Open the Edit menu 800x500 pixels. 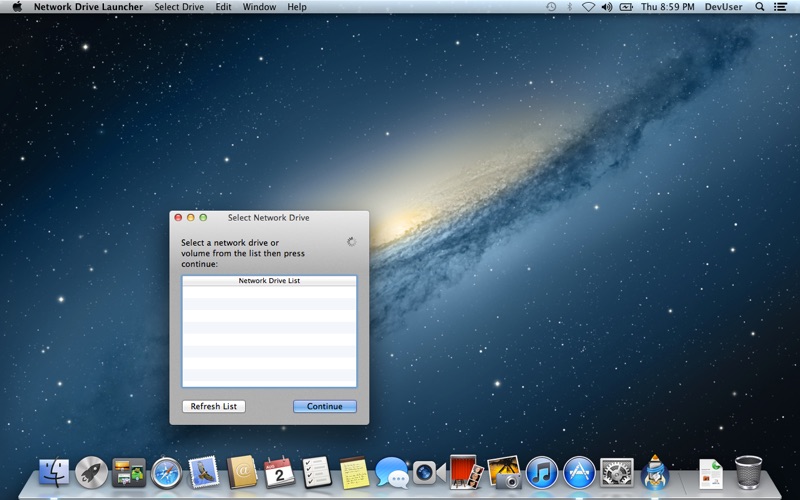pyautogui.click(x=223, y=7)
